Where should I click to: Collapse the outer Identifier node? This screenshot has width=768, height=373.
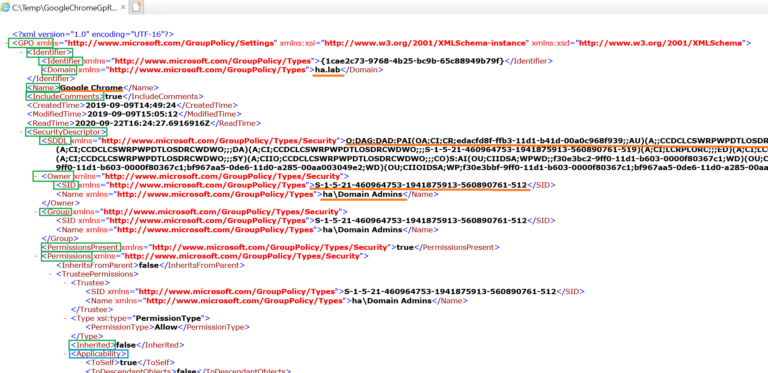click(21, 52)
